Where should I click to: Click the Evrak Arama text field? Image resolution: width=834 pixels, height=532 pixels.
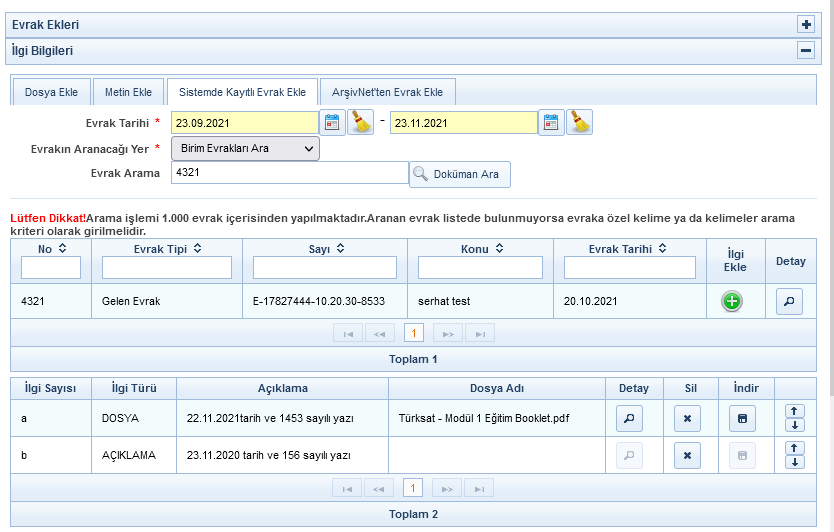click(x=289, y=173)
